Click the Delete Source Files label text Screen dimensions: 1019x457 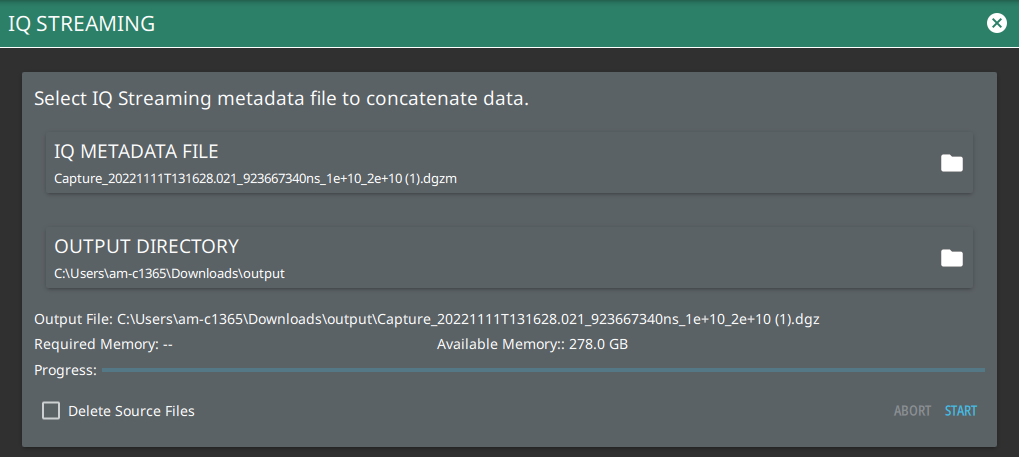(x=131, y=411)
